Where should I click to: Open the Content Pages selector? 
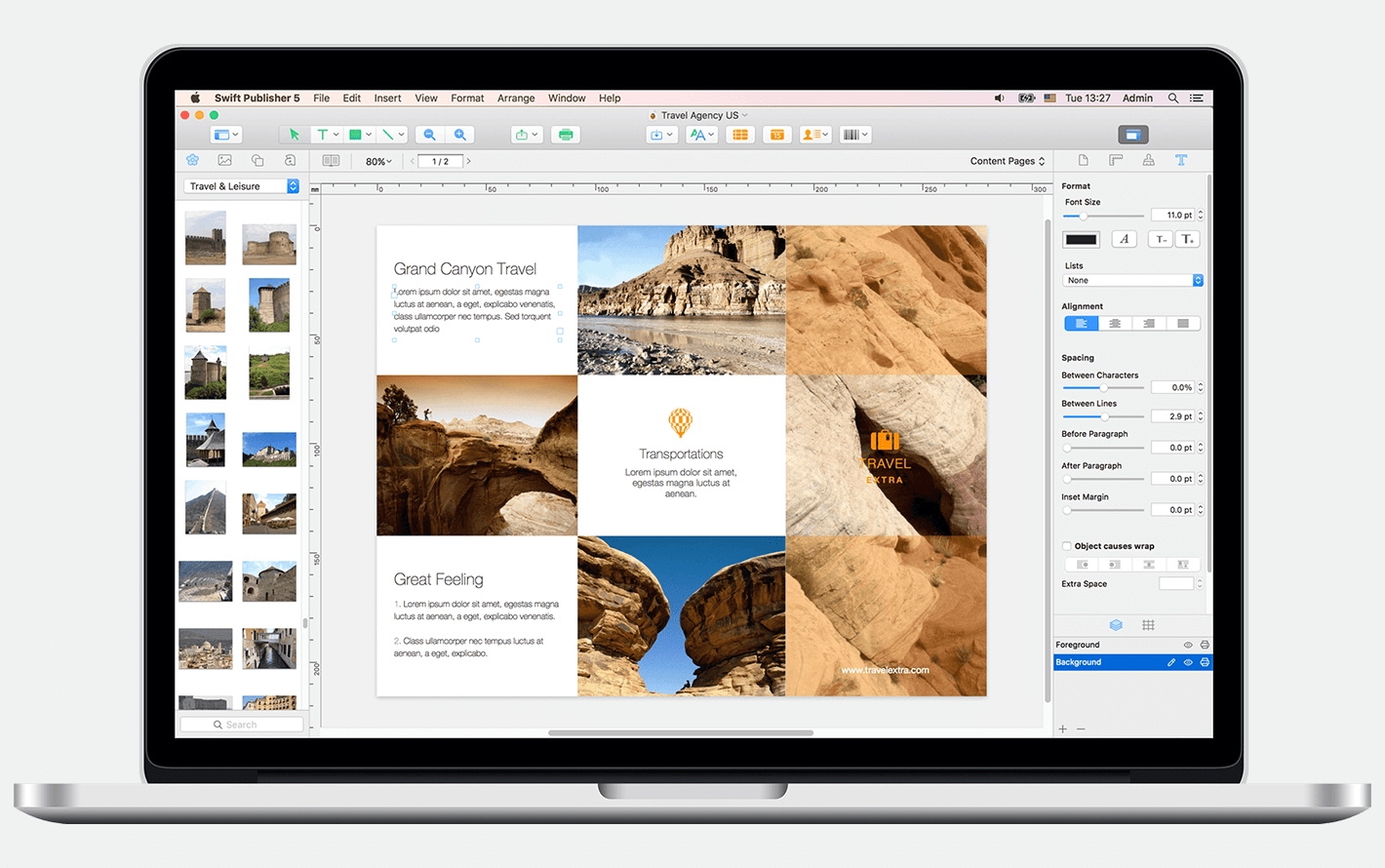coord(1008,161)
